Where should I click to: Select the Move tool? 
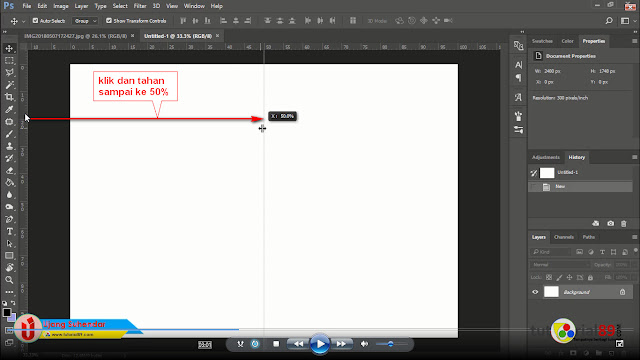9,49
